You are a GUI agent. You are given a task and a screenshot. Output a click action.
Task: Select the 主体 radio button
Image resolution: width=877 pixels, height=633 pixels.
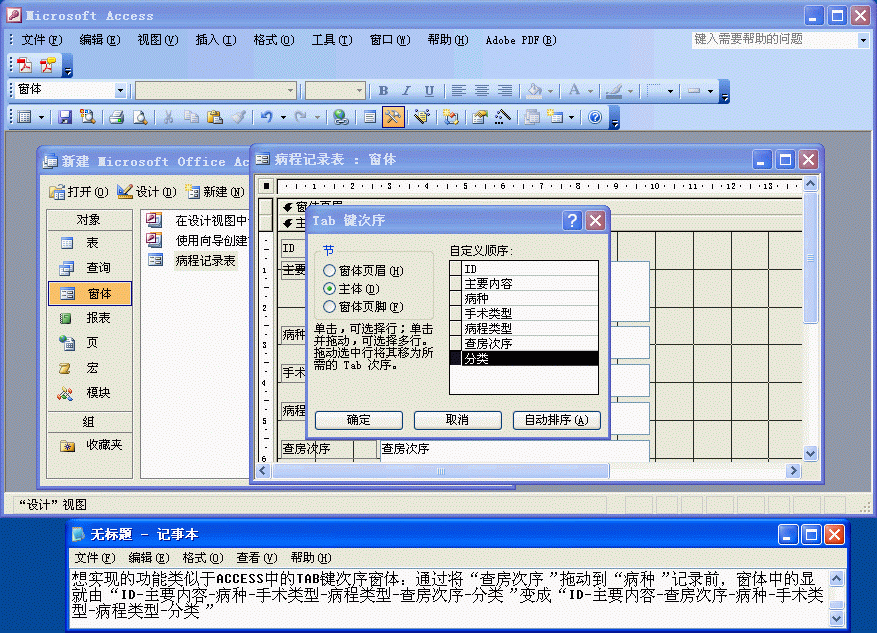coord(329,289)
